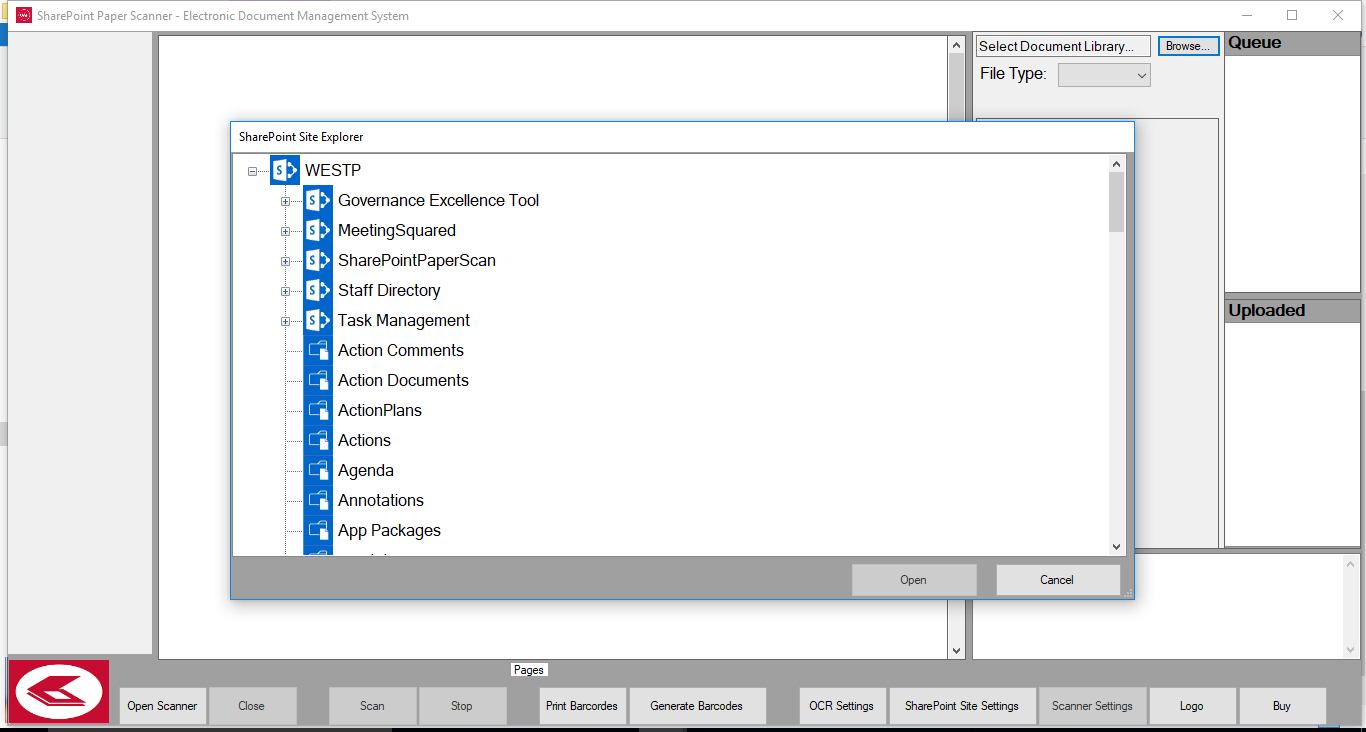
Task: Click the preview pane scroll-up arrow
Action: click(956, 45)
